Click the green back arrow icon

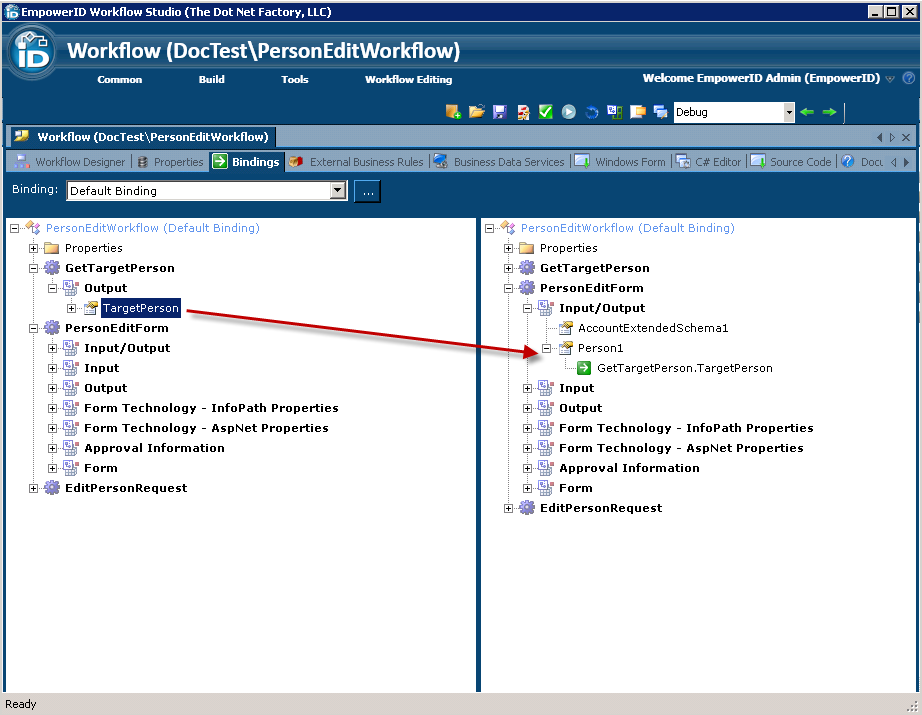point(807,112)
